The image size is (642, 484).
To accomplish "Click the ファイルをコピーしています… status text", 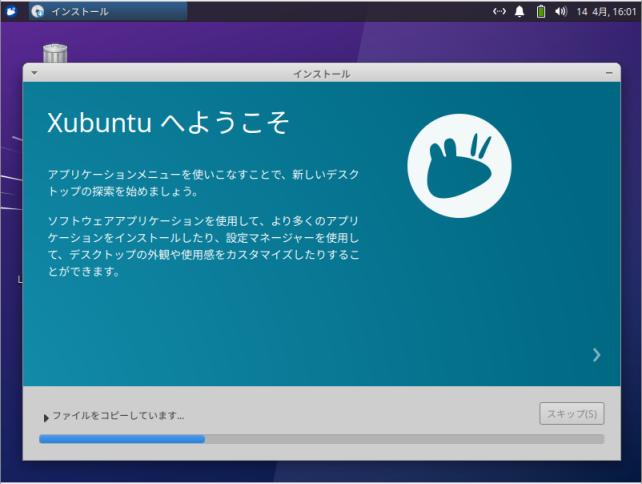I will [118, 416].
